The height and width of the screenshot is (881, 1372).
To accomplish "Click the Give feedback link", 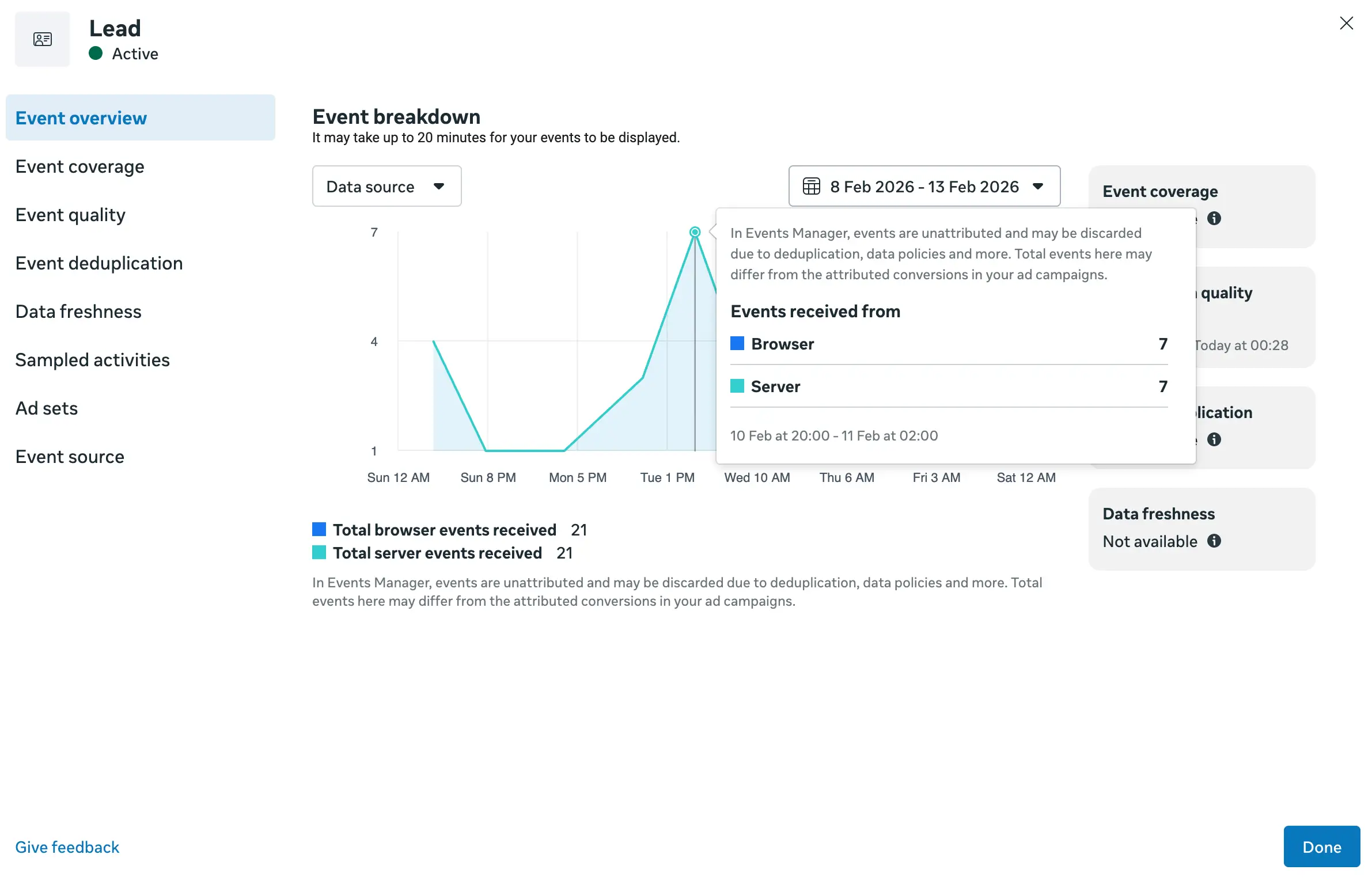I will tap(67, 846).
